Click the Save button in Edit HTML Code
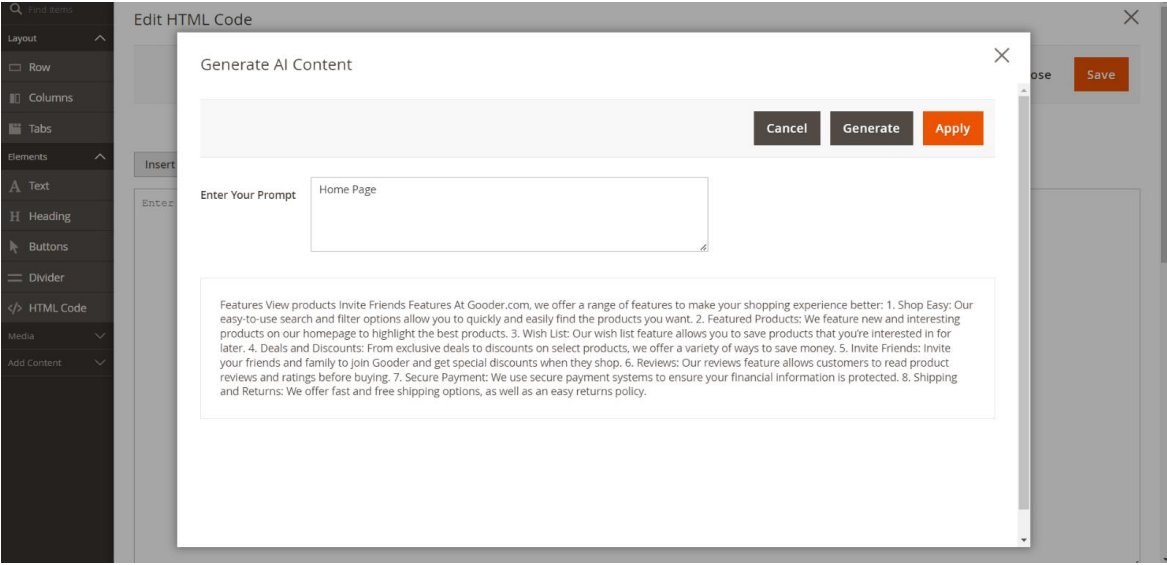The height and width of the screenshot is (565, 1167). (x=1100, y=75)
